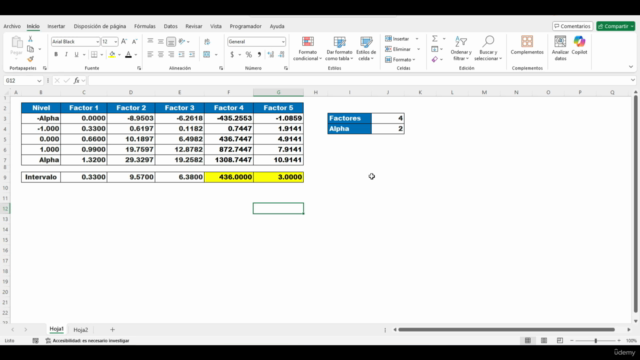Click the Comentarios button

coord(572,26)
